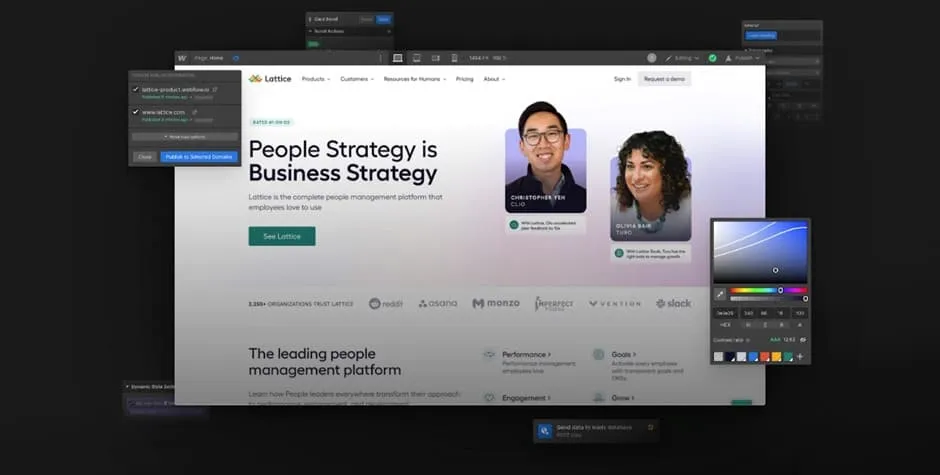Expand the Show more options row
The image size is (940, 475).
pos(185,137)
